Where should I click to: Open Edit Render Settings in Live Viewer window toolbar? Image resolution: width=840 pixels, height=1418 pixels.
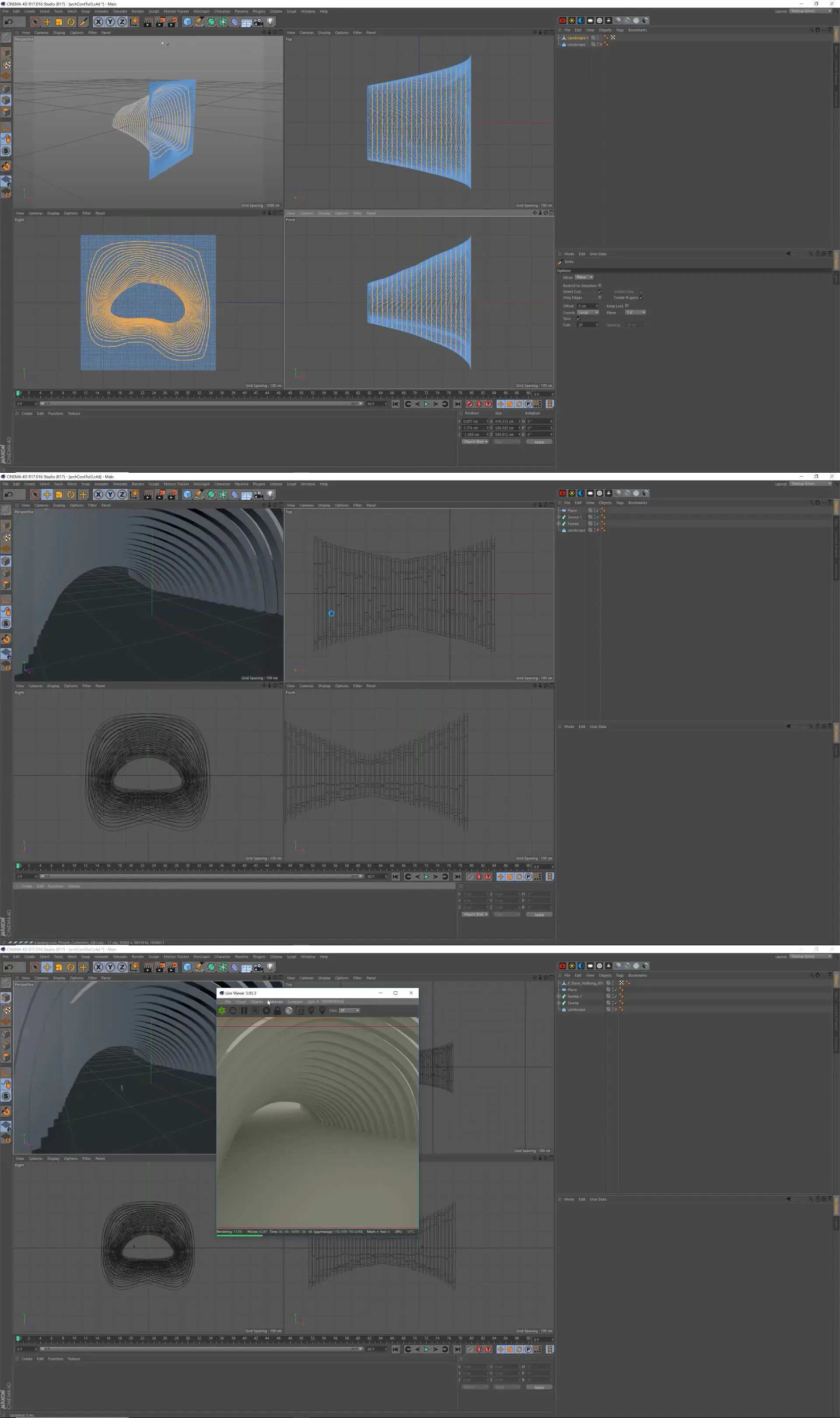tap(172, 967)
